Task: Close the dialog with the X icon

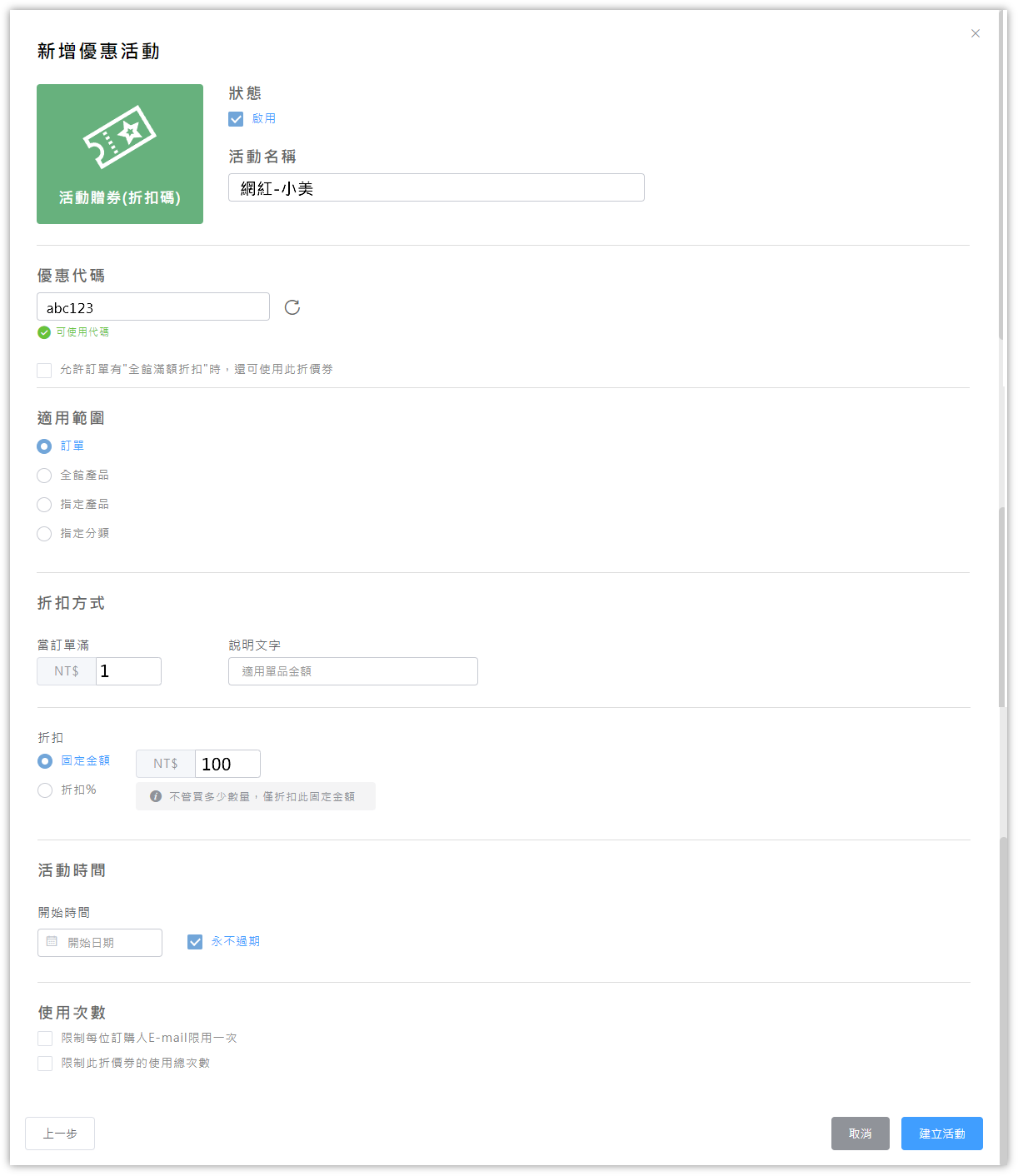Action: tap(976, 33)
